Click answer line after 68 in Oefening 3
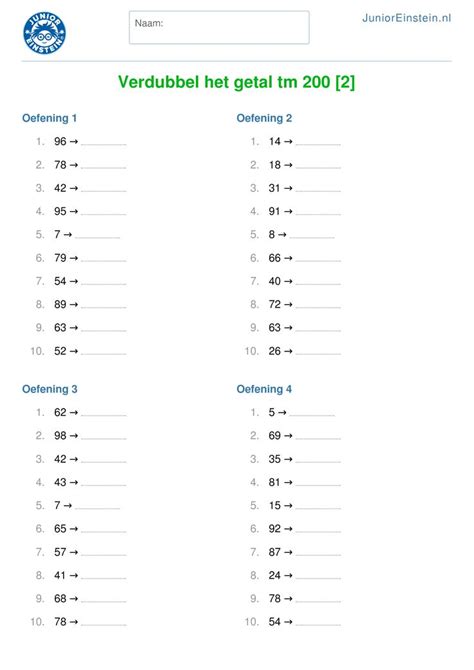 pyautogui.click(x=103, y=602)
